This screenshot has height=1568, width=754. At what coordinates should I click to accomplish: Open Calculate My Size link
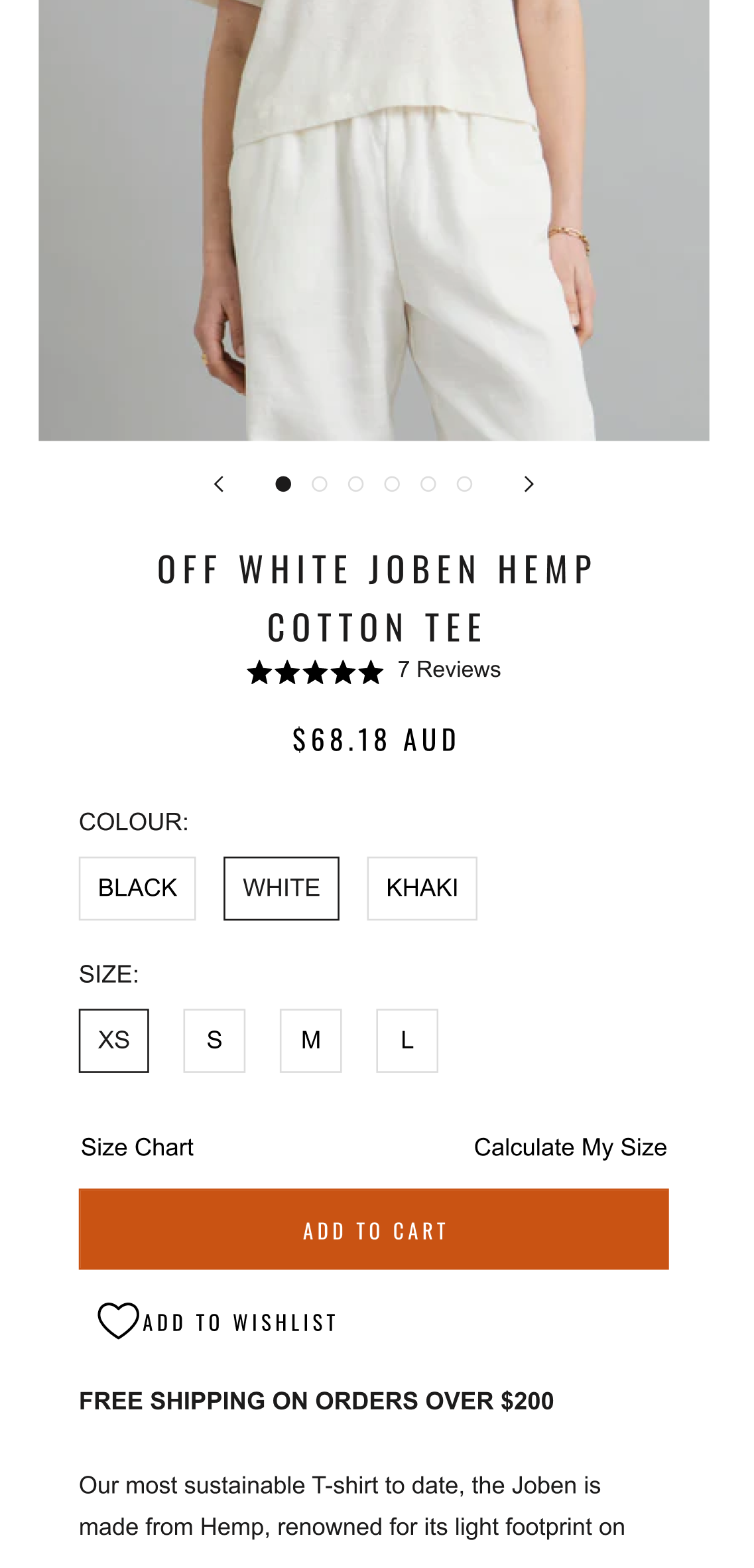pyautogui.click(x=570, y=1147)
